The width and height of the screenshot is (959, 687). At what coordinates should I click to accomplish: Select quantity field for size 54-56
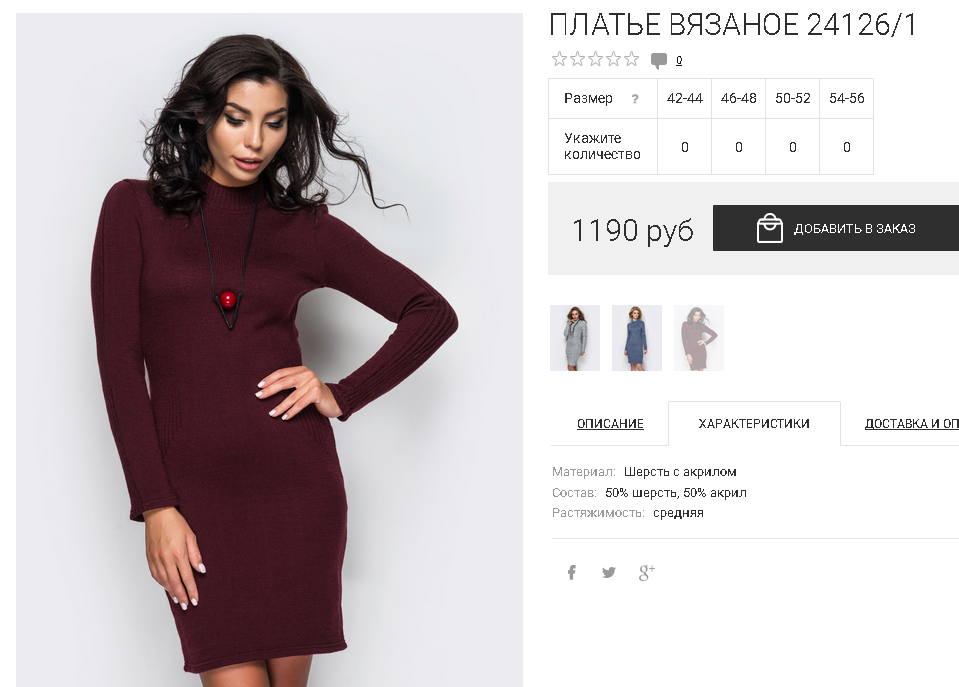[846, 147]
